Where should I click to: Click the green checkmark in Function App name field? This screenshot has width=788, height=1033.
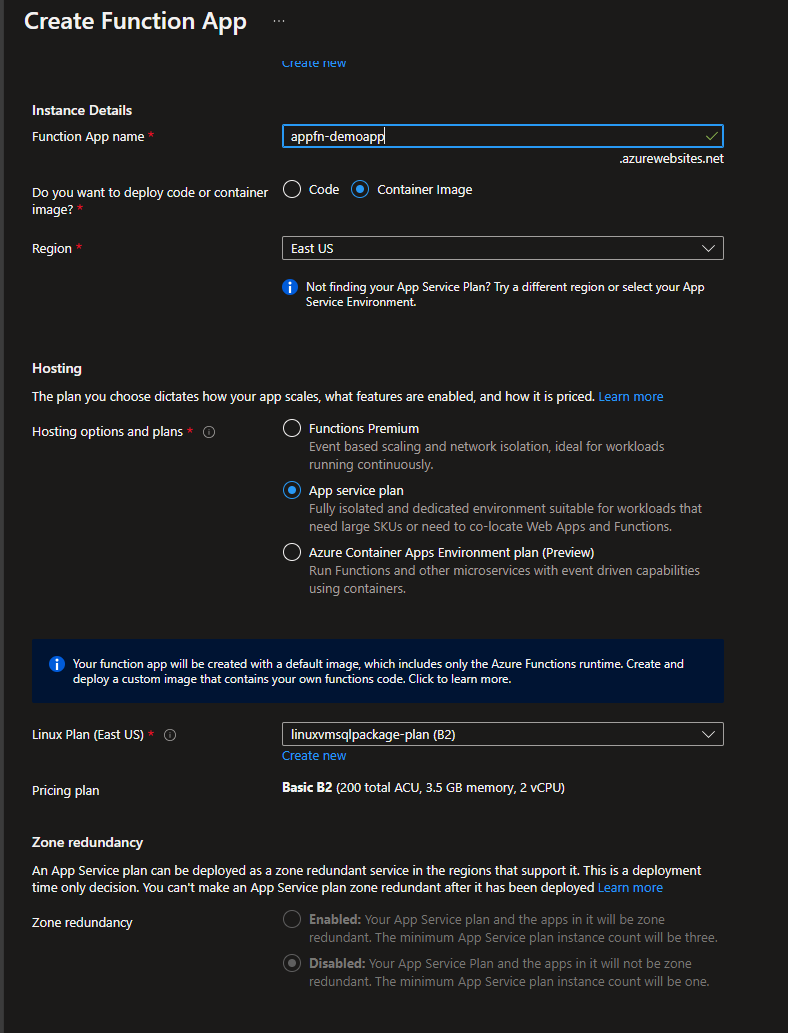click(x=711, y=136)
